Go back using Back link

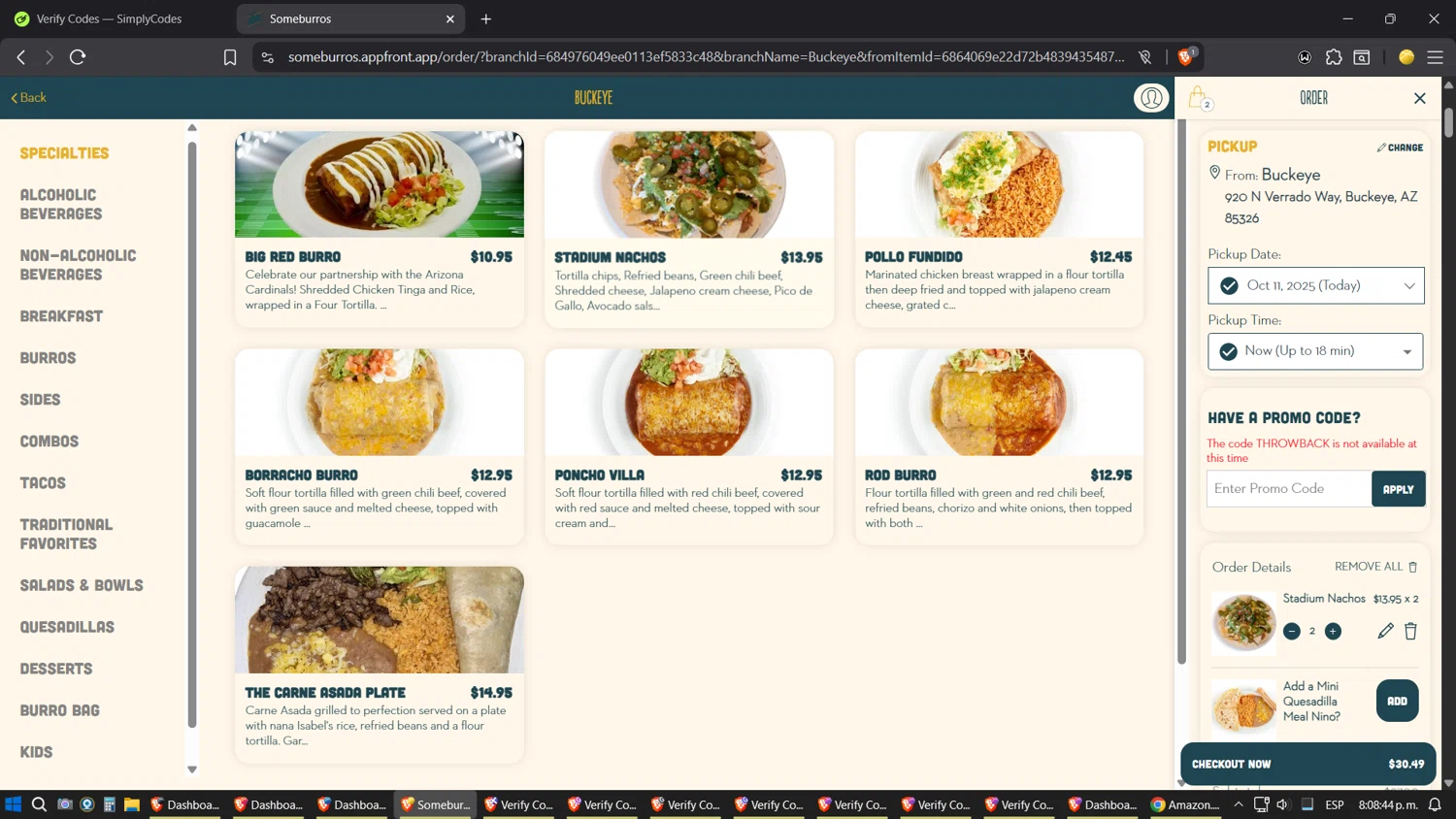pyautogui.click(x=28, y=98)
